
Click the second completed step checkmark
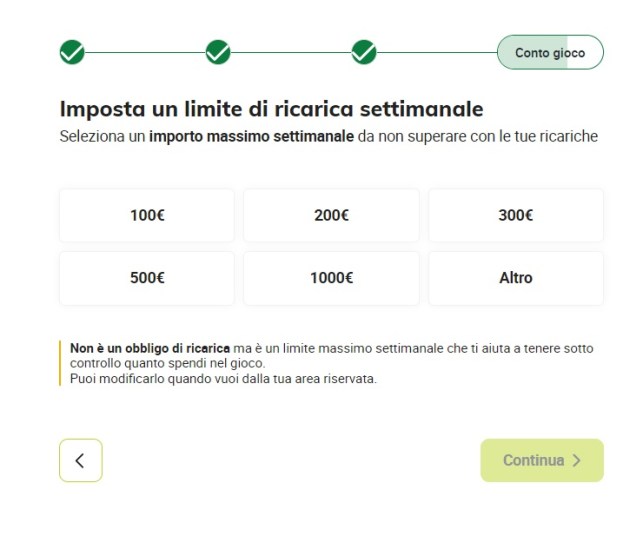pos(218,52)
